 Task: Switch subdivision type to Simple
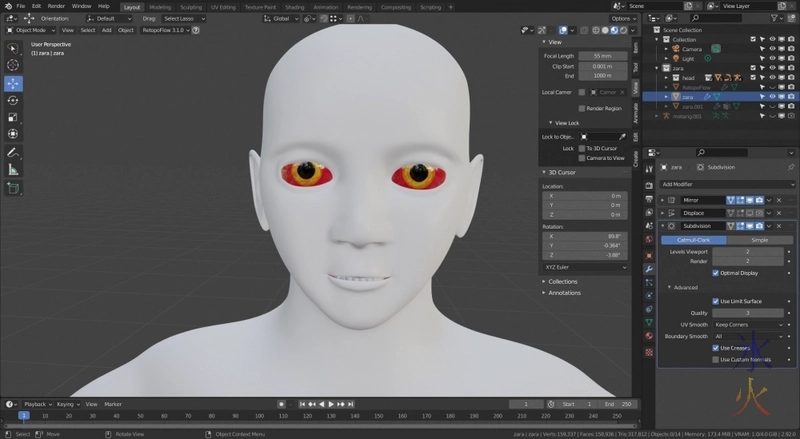760,240
